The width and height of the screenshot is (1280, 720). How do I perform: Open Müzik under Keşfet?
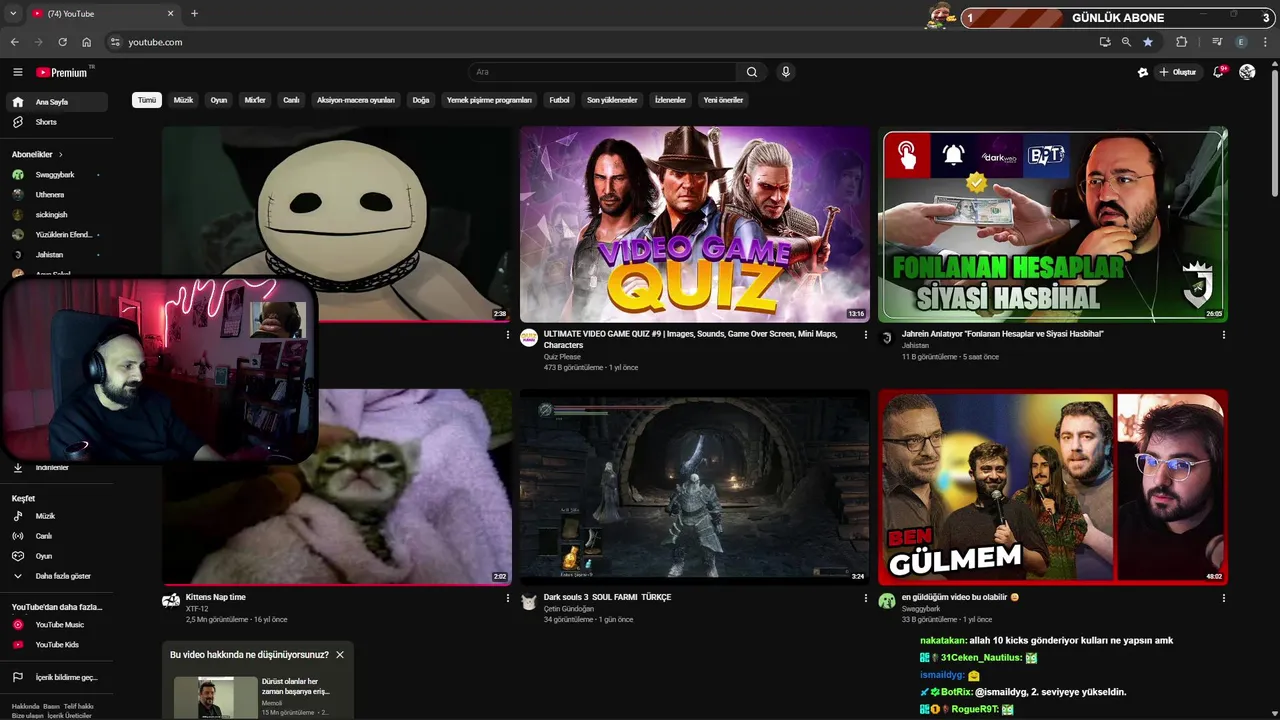[x=45, y=516]
